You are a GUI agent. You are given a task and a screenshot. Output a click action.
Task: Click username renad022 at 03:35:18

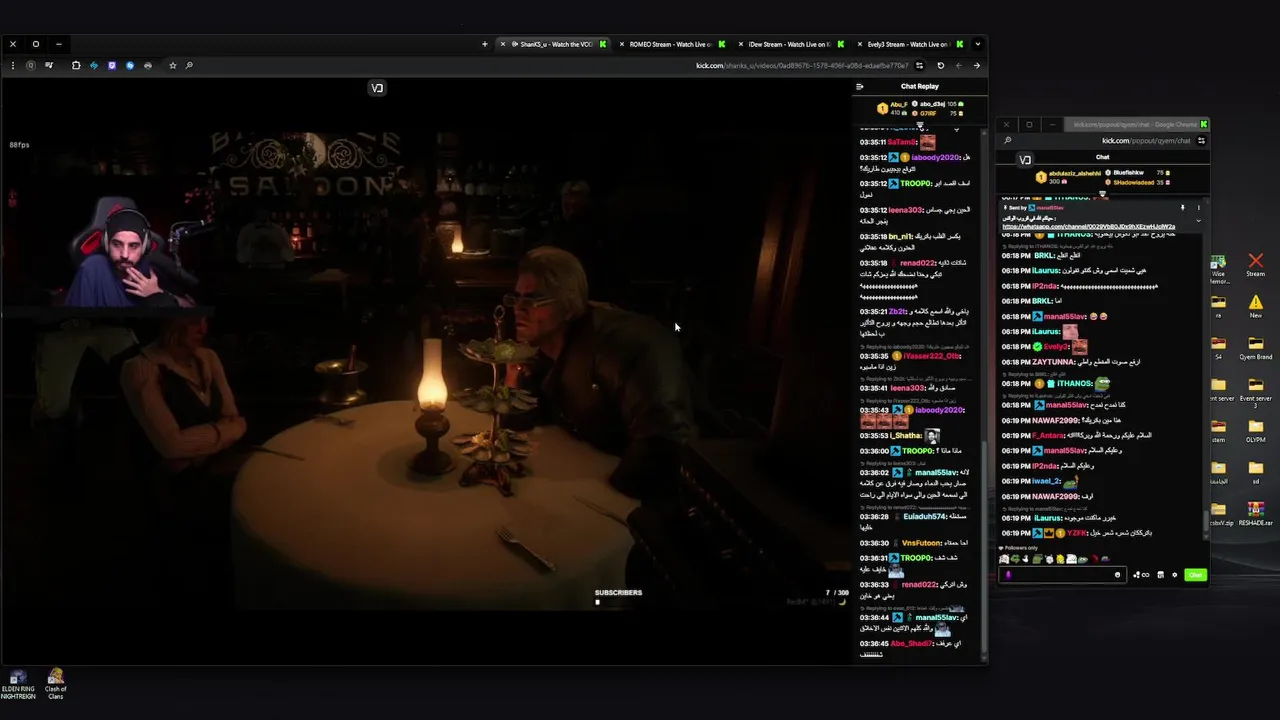(917, 263)
